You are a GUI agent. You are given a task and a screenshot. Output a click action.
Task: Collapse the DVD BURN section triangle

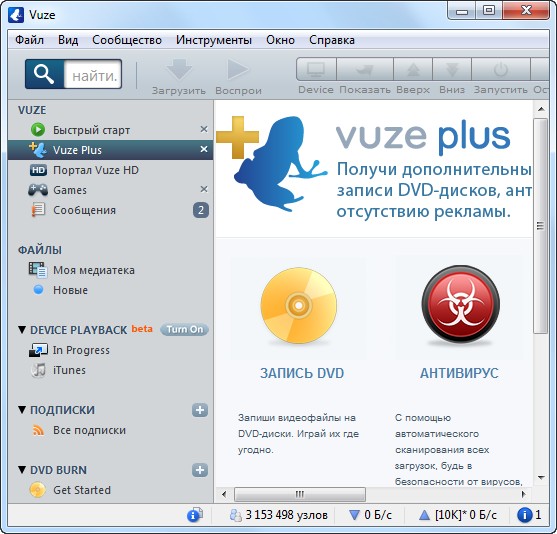[22, 470]
